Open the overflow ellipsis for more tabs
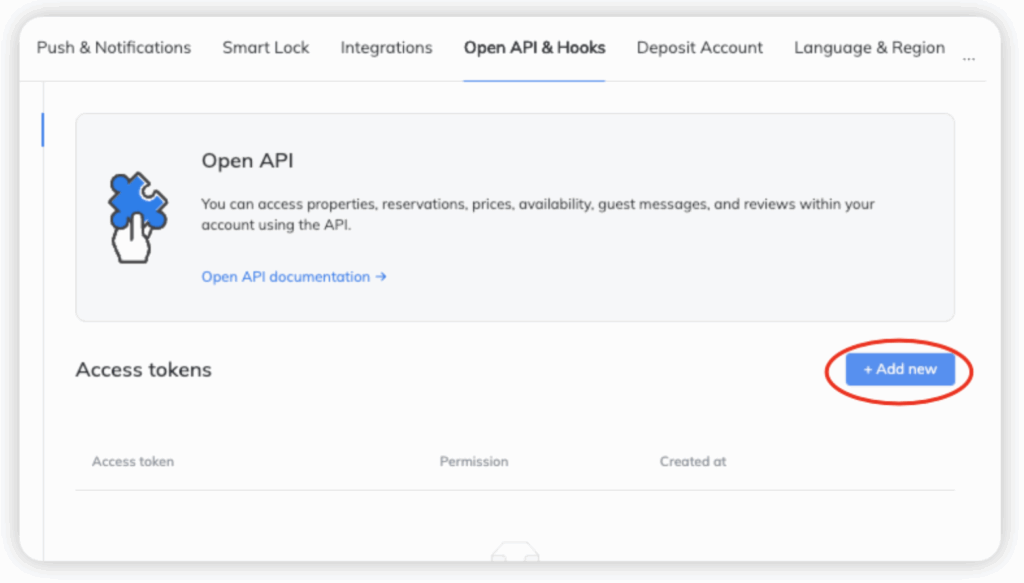Image resolution: width=1024 pixels, height=583 pixels. (x=968, y=58)
